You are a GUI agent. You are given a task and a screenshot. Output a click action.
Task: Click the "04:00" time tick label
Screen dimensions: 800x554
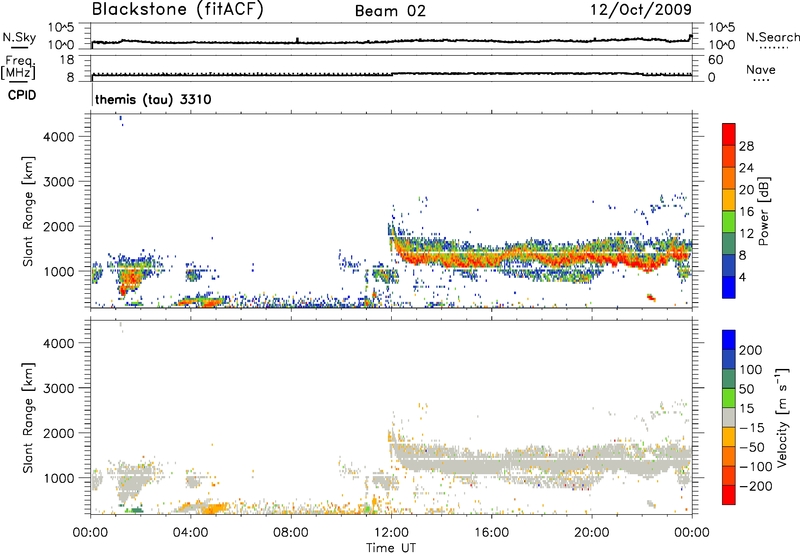click(x=191, y=533)
